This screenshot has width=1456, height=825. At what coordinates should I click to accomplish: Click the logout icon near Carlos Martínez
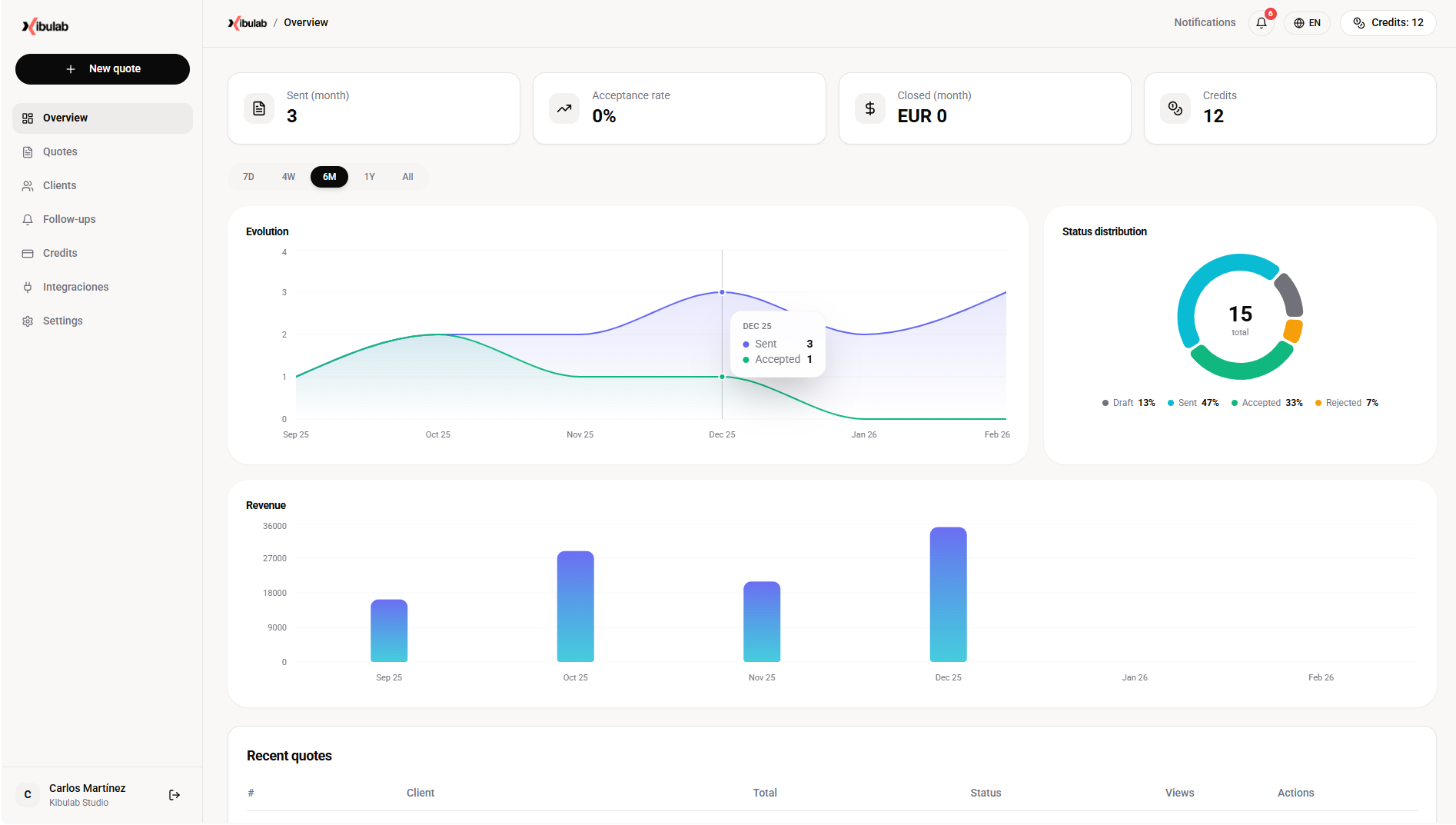[174, 794]
